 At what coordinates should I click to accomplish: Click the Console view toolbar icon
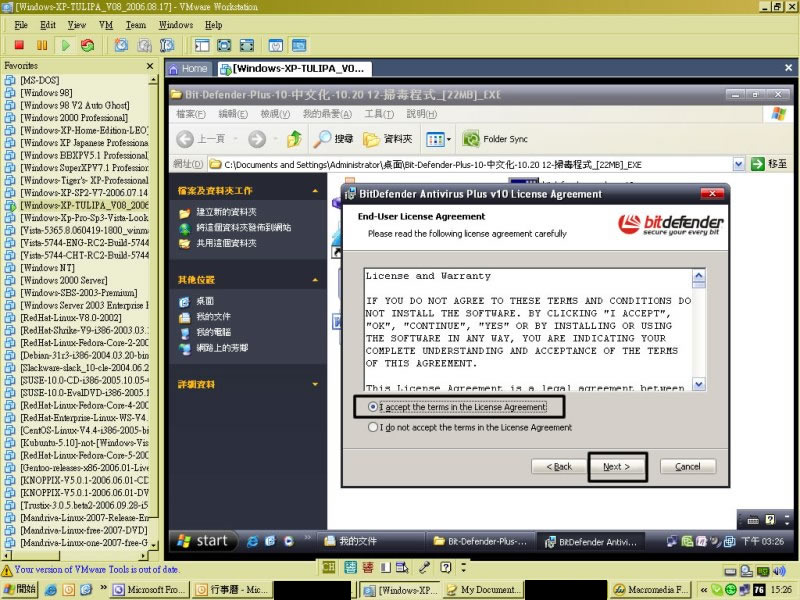click(299, 45)
